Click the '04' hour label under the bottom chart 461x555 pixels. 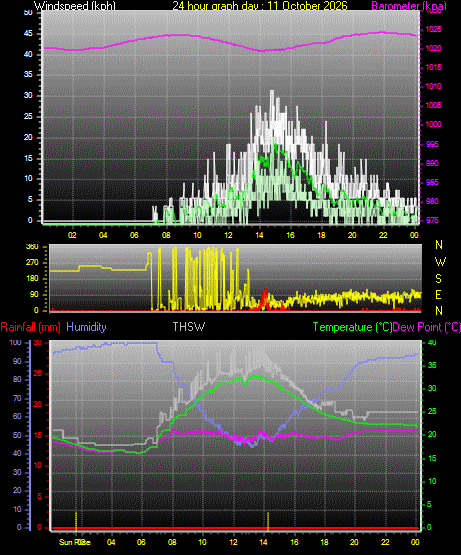coord(111,542)
